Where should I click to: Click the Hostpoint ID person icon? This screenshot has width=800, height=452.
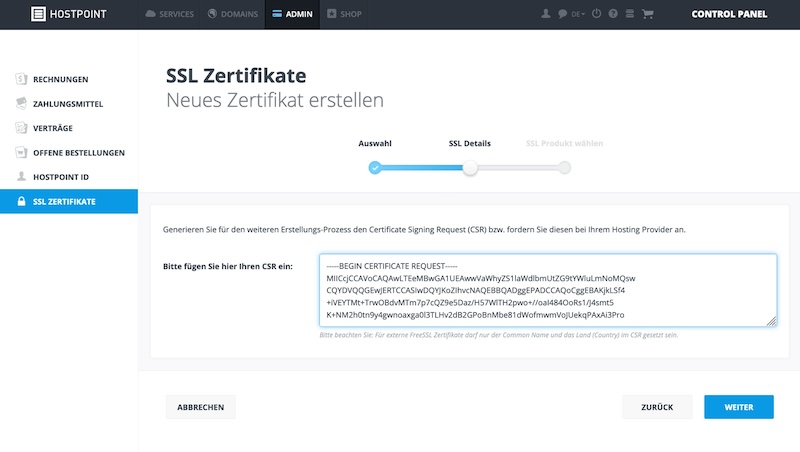click(21, 176)
